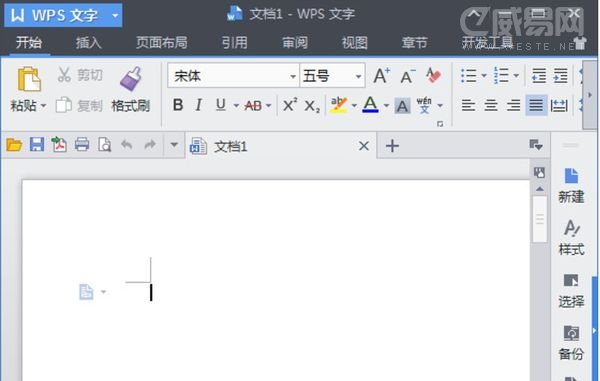
Task: Apply blue font color A
Action: 370,104
